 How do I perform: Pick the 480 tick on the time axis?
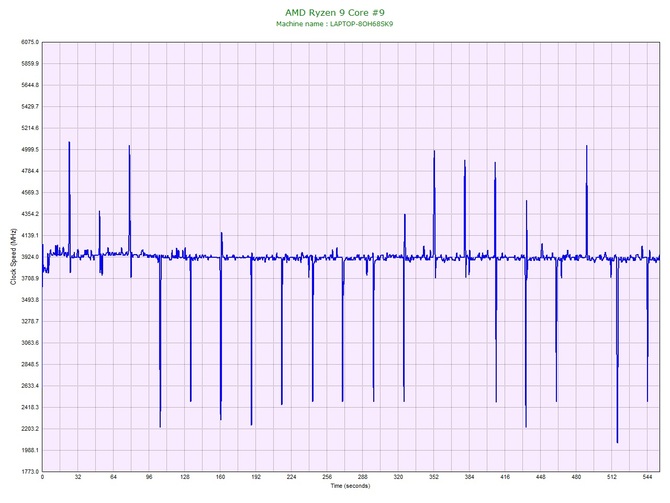[576, 477]
